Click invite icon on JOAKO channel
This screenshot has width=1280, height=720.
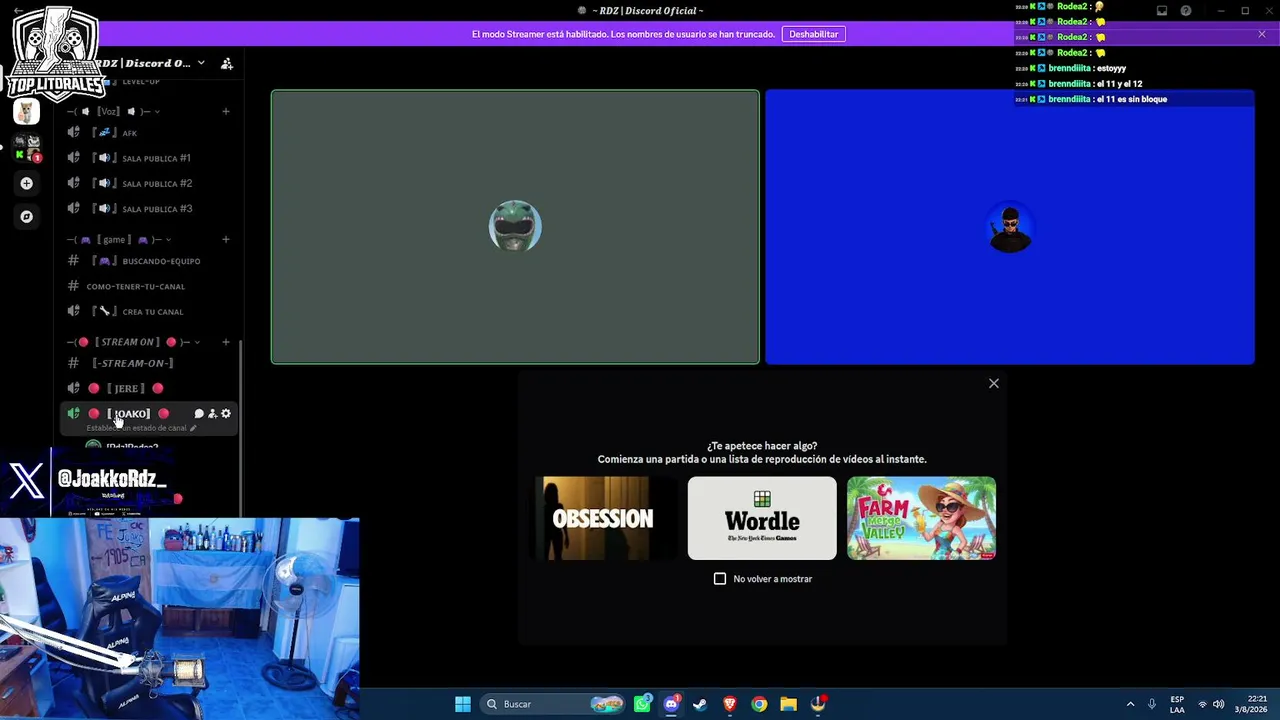[212, 413]
